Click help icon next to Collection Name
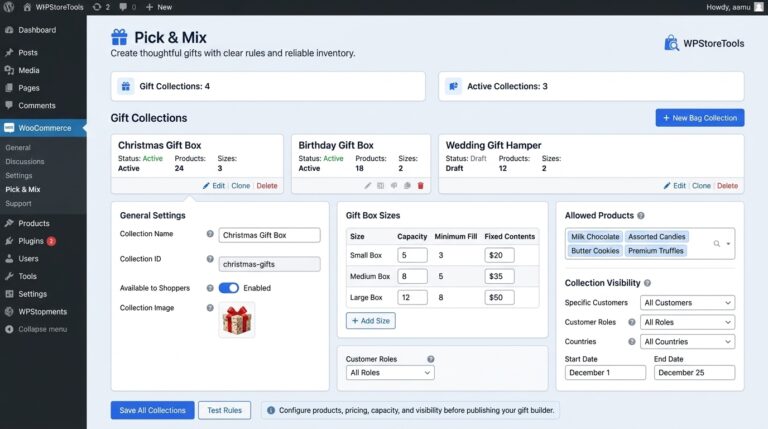 pyautogui.click(x=210, y=234)
